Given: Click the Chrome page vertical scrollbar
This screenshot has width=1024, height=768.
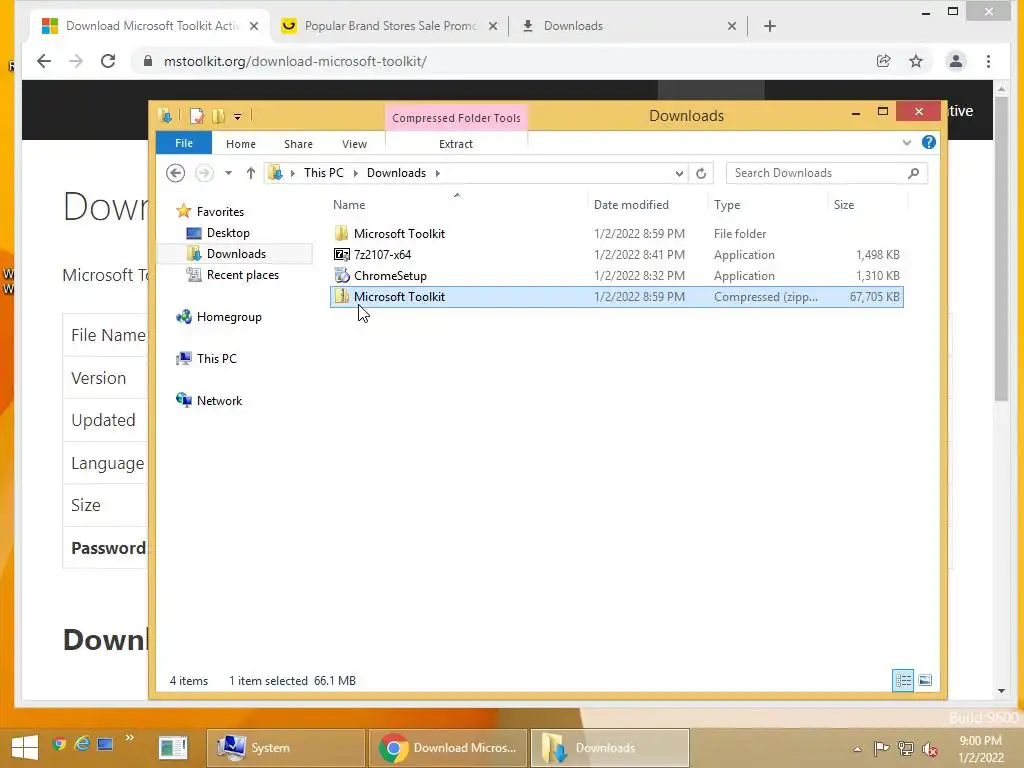Looking at the screenshot, I should (x=1001, y=248).
